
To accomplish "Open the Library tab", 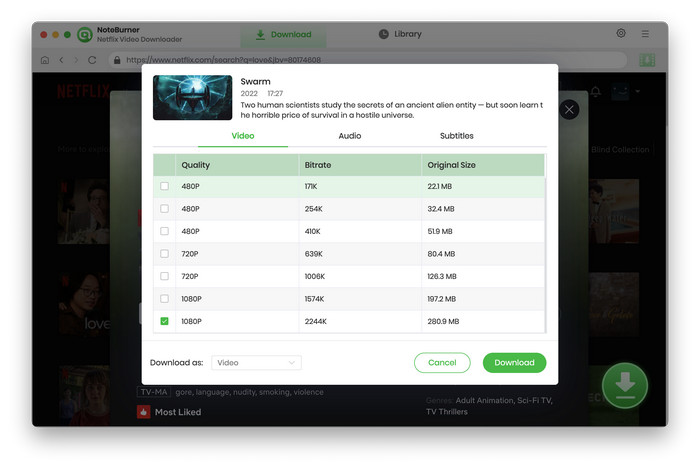I will pyautogui.click(x=400, y=34).
